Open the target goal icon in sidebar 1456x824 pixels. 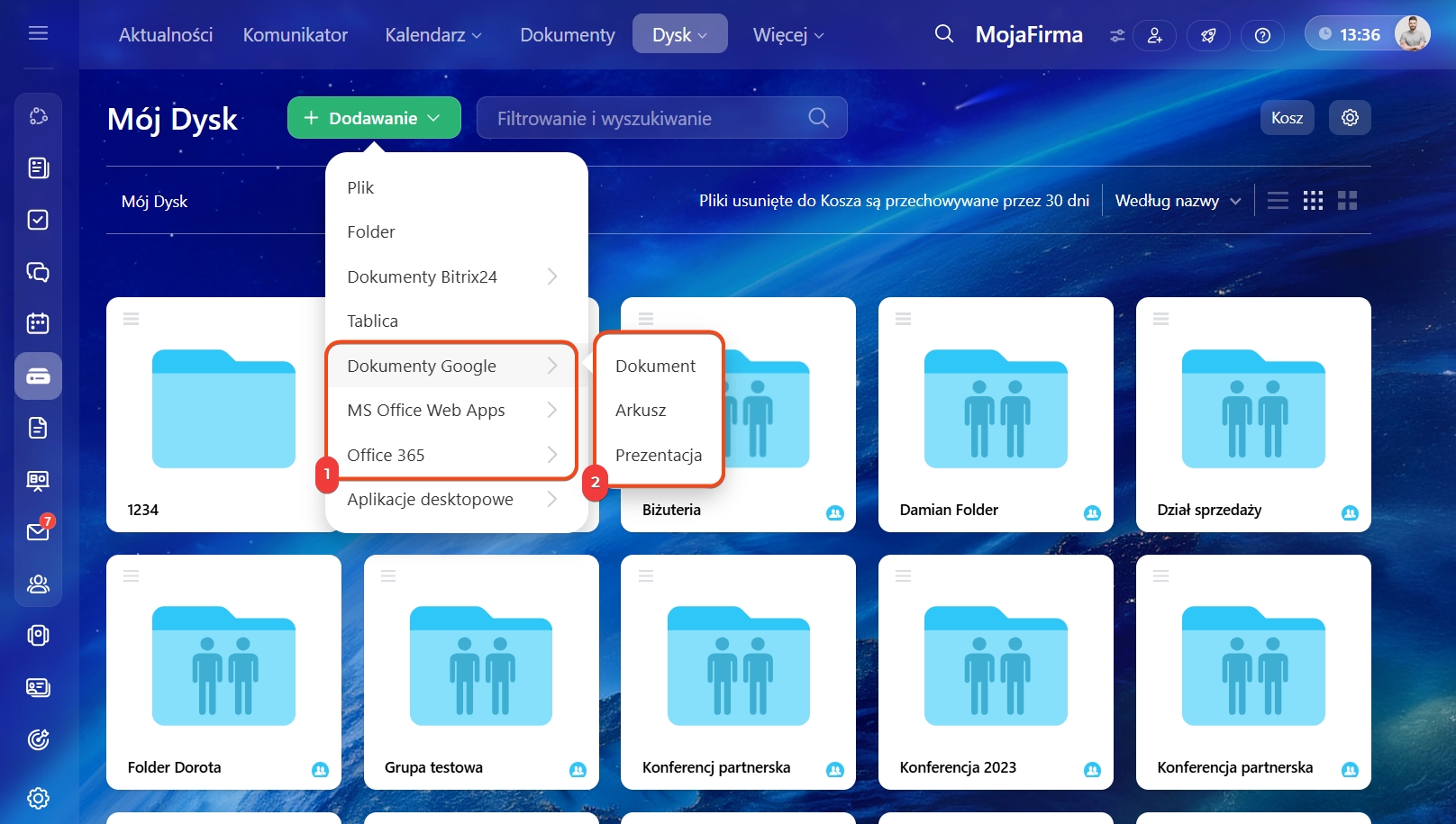click(x=38, y=739)
